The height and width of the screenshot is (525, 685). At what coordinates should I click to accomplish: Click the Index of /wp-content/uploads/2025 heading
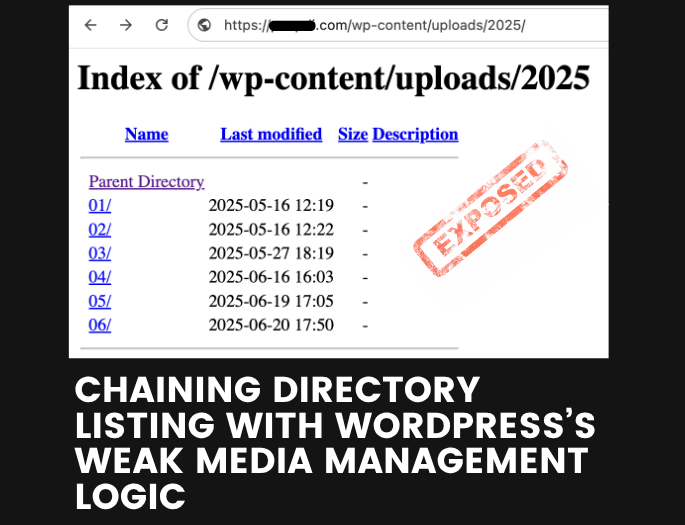pyautogui.click(x=333, y=79)
